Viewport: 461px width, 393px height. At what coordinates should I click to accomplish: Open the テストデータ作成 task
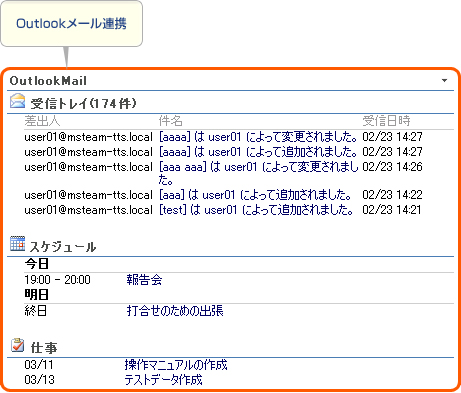(163, 380)
